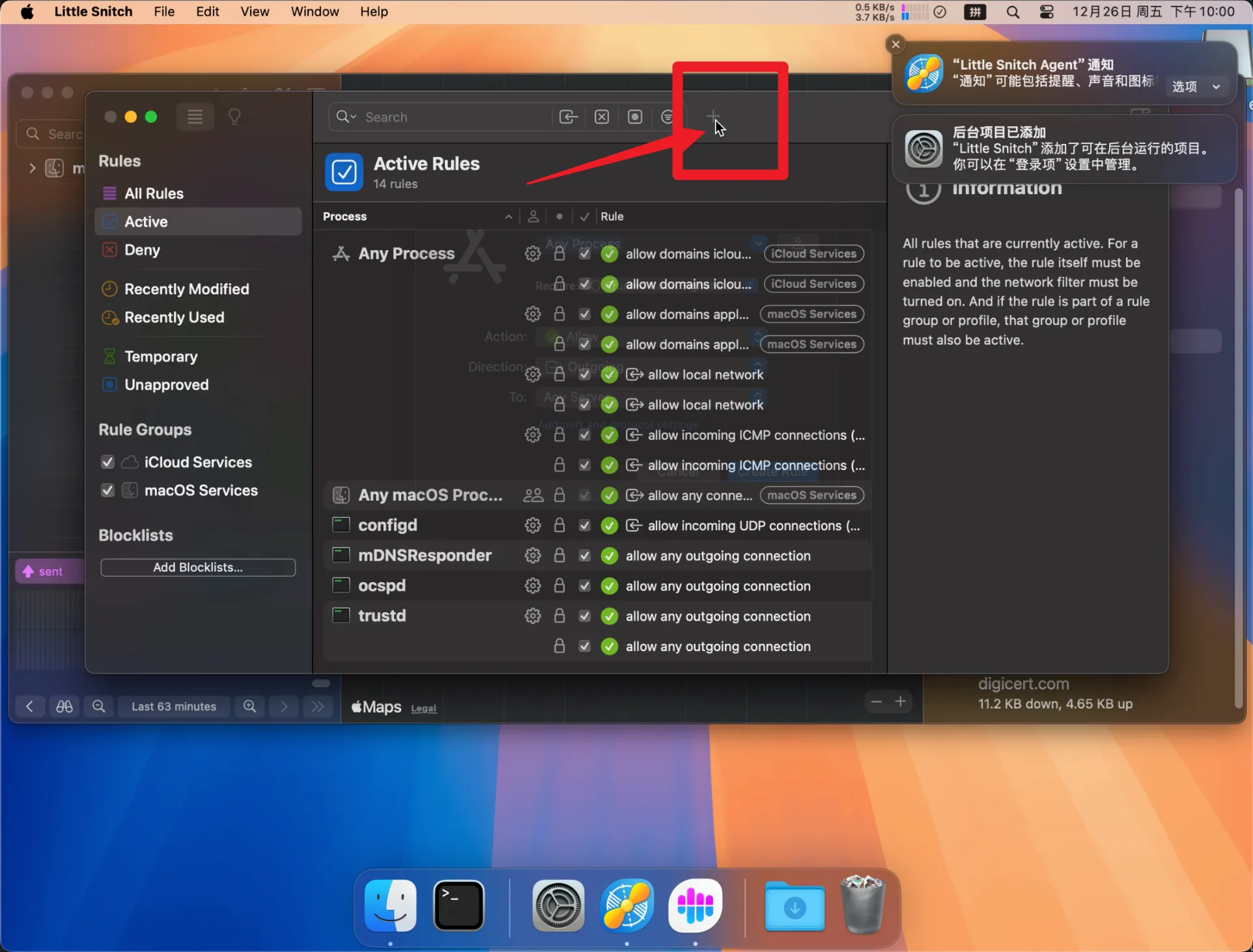Open File menu
Screen dimensions: 1253x952
[164, 12]
